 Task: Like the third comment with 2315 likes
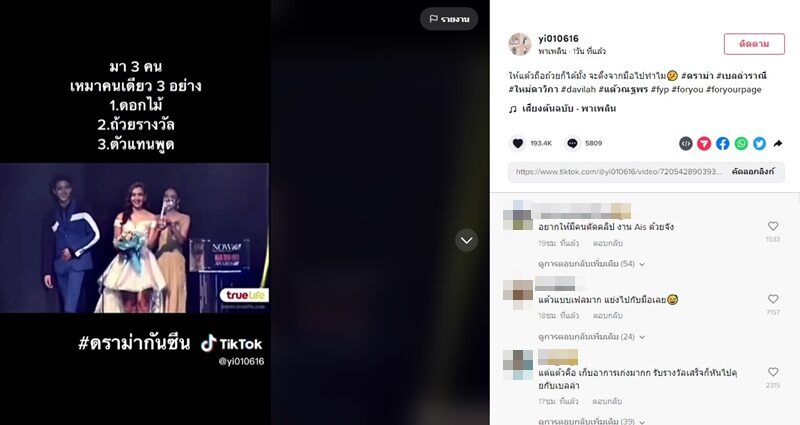[773, 372]
